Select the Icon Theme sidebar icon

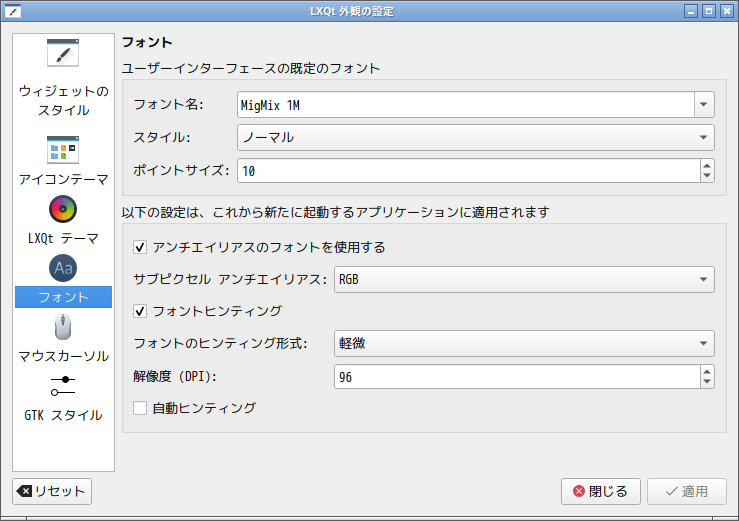[63, 150]
